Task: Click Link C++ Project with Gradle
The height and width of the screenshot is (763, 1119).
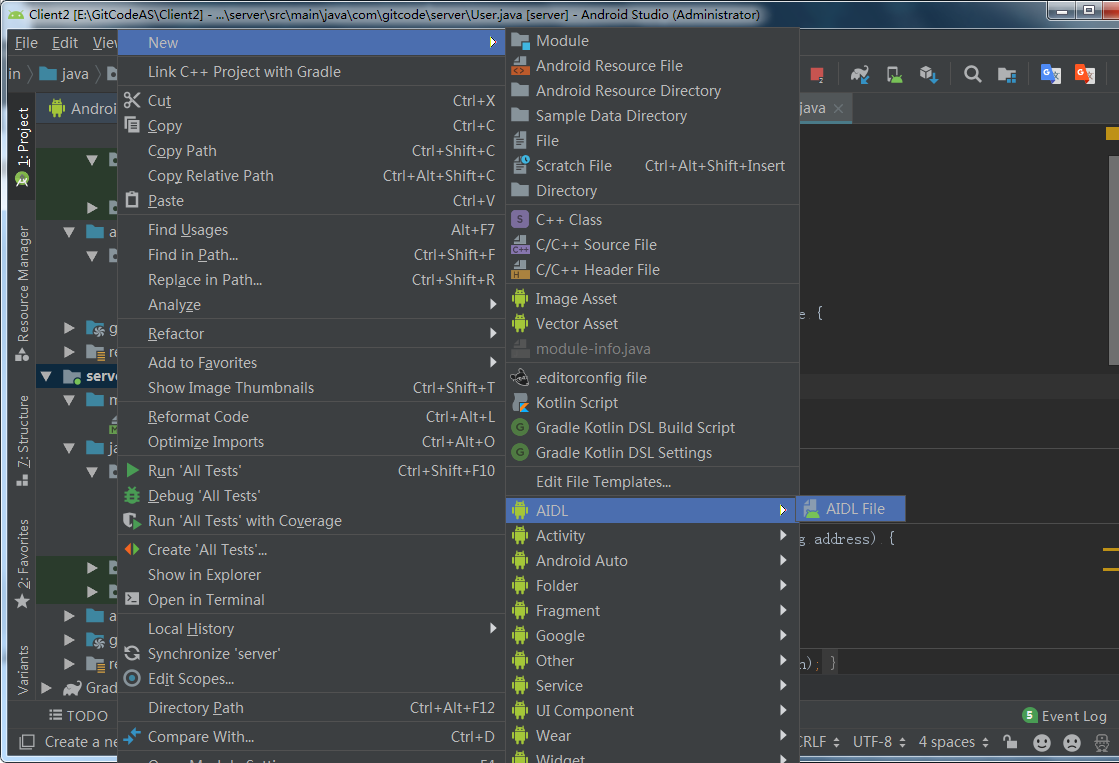Action: 312,71
